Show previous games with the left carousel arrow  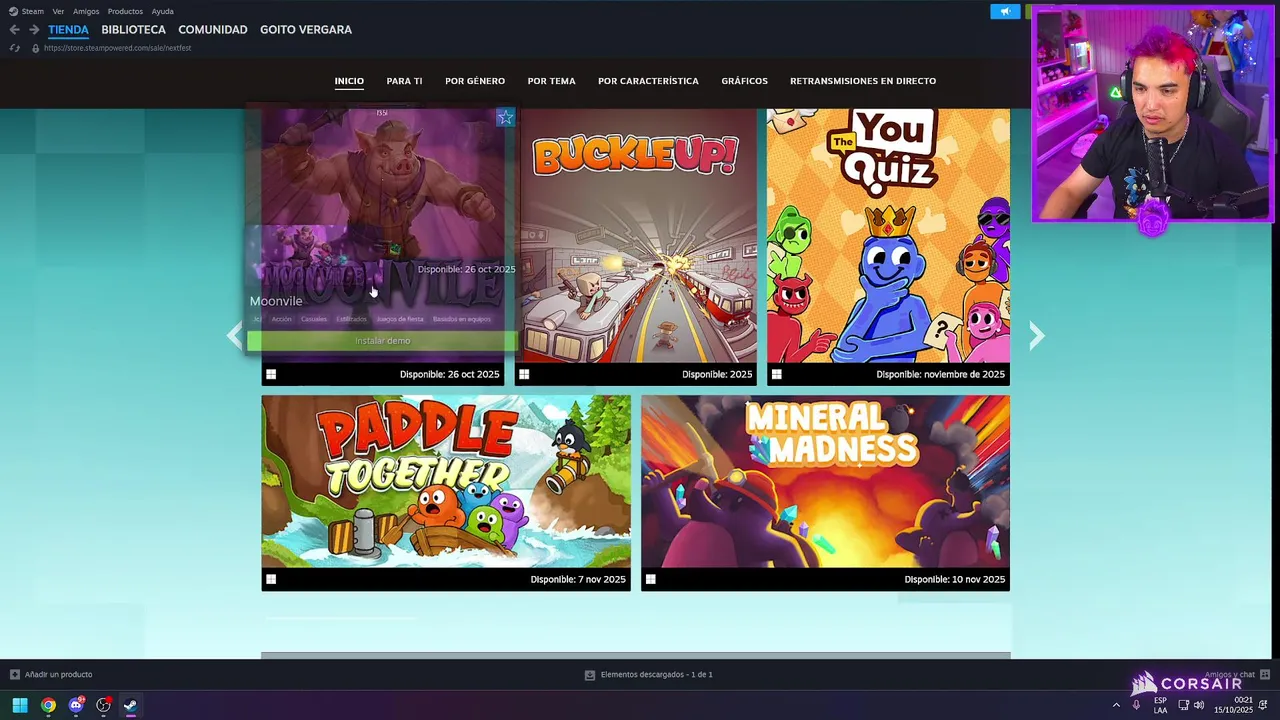pyautogui.click(x=234, y=335)
